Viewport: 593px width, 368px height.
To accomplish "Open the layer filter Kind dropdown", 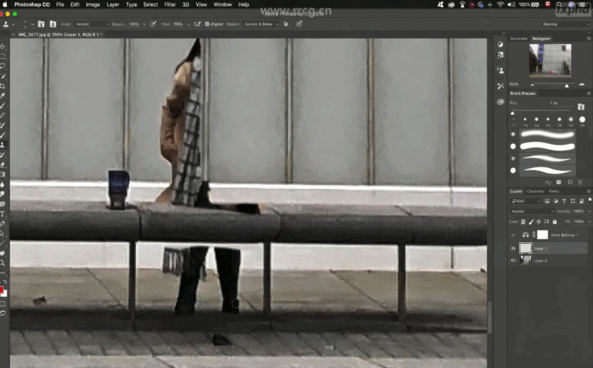I will 525,201.
